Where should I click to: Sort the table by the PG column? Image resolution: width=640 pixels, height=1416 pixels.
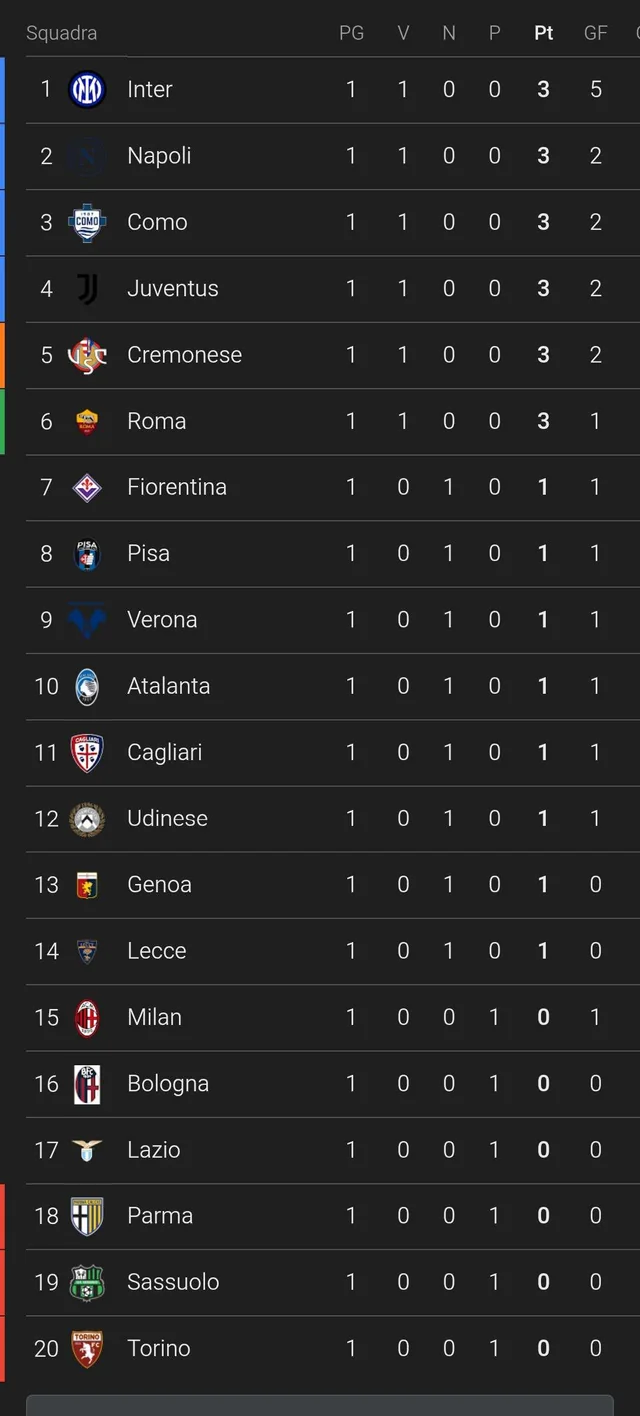coord(352,32)
